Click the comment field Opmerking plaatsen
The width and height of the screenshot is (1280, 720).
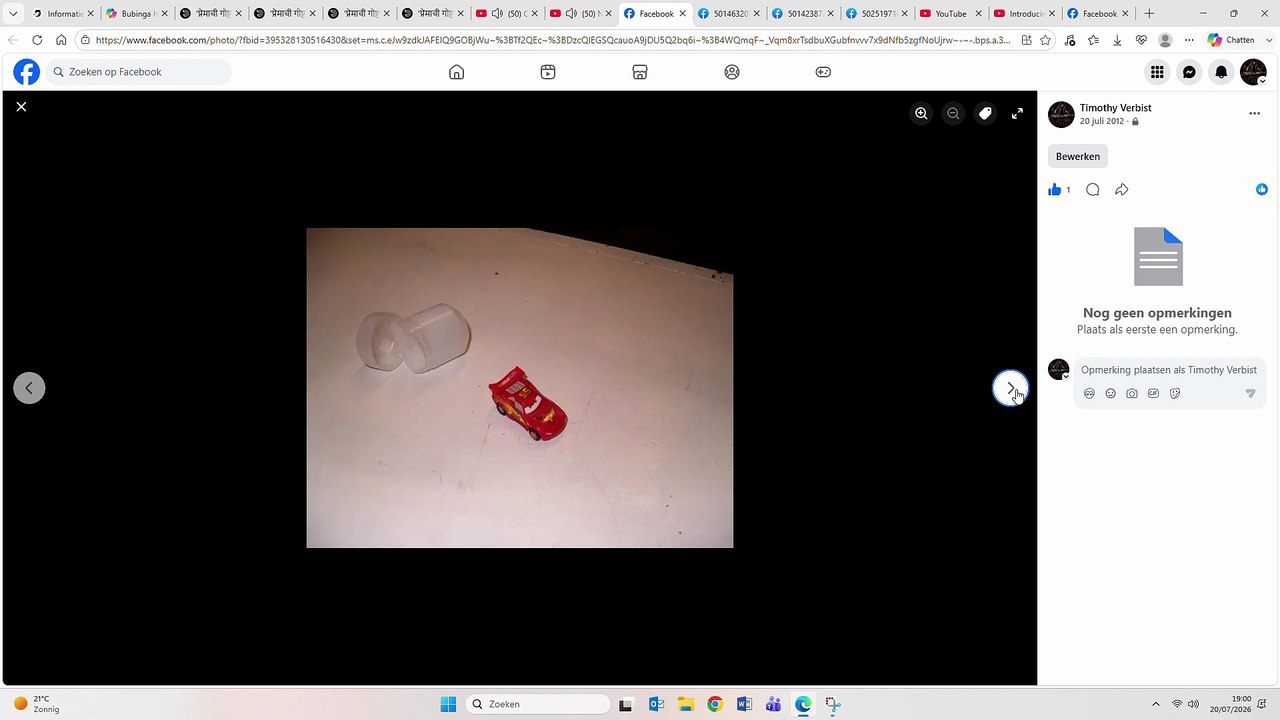[1169, 370]
